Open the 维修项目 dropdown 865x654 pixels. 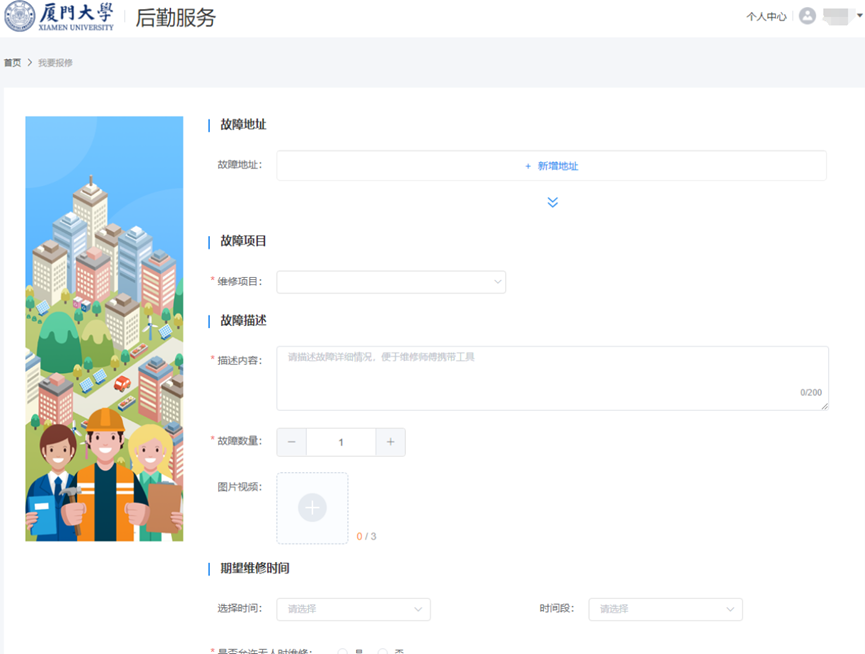click(391, 282)
